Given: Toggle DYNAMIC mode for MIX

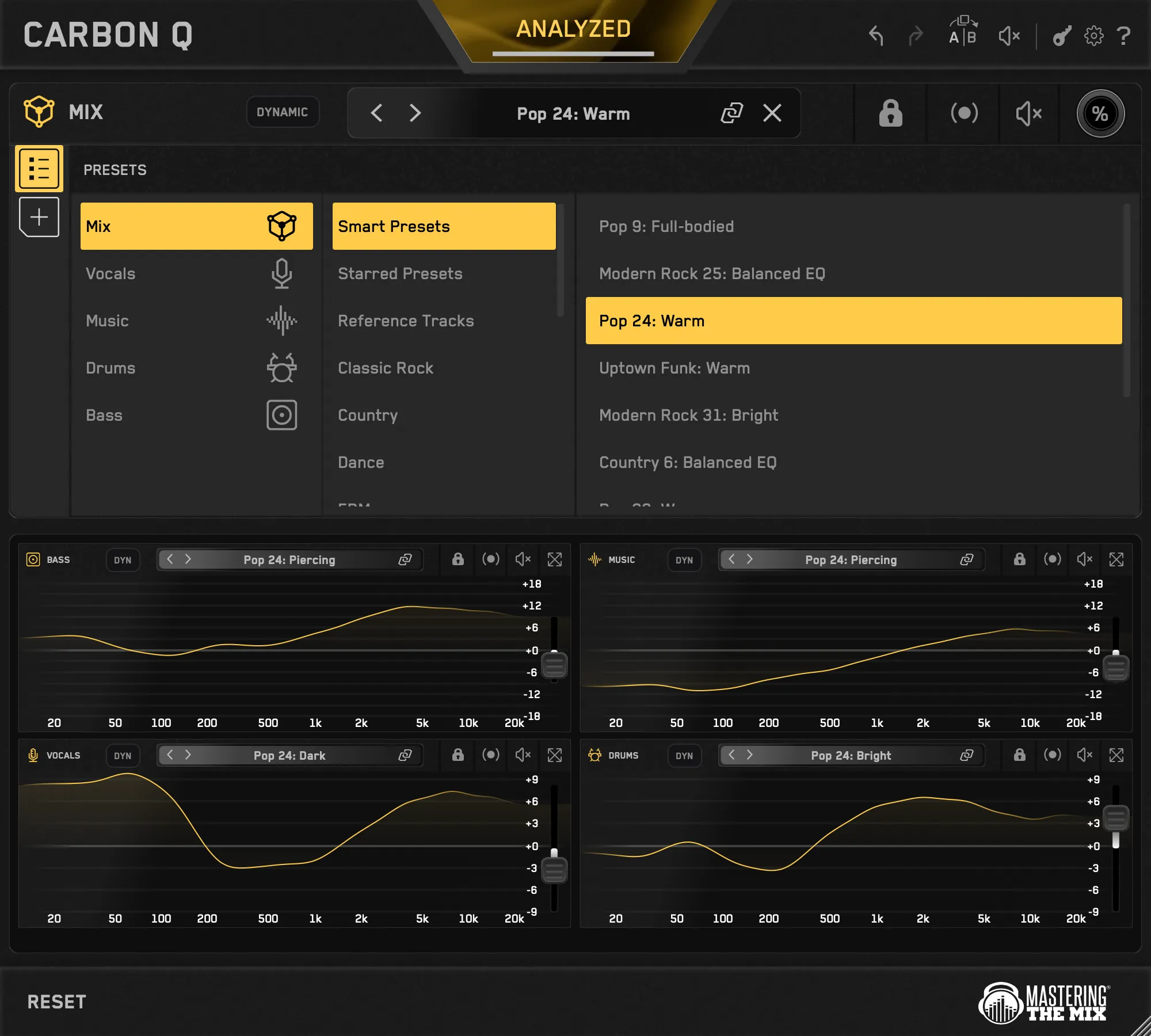Looking at the screenshot, I should point(283,112).
